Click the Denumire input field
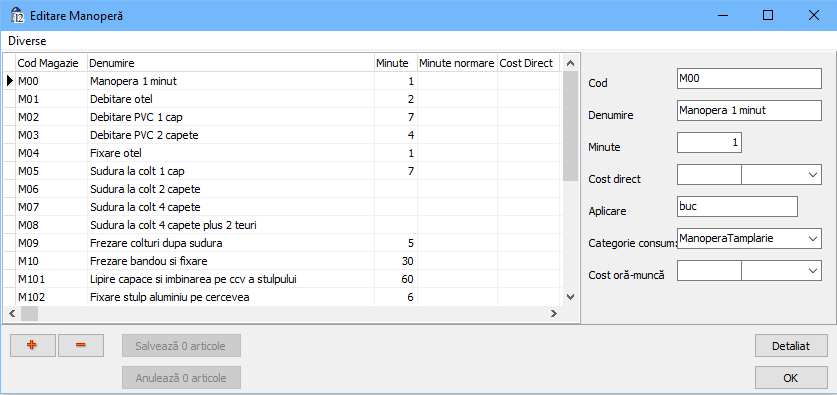Image resolution: width=837 pixels, height=395 pixels. [x=749, y=110]
